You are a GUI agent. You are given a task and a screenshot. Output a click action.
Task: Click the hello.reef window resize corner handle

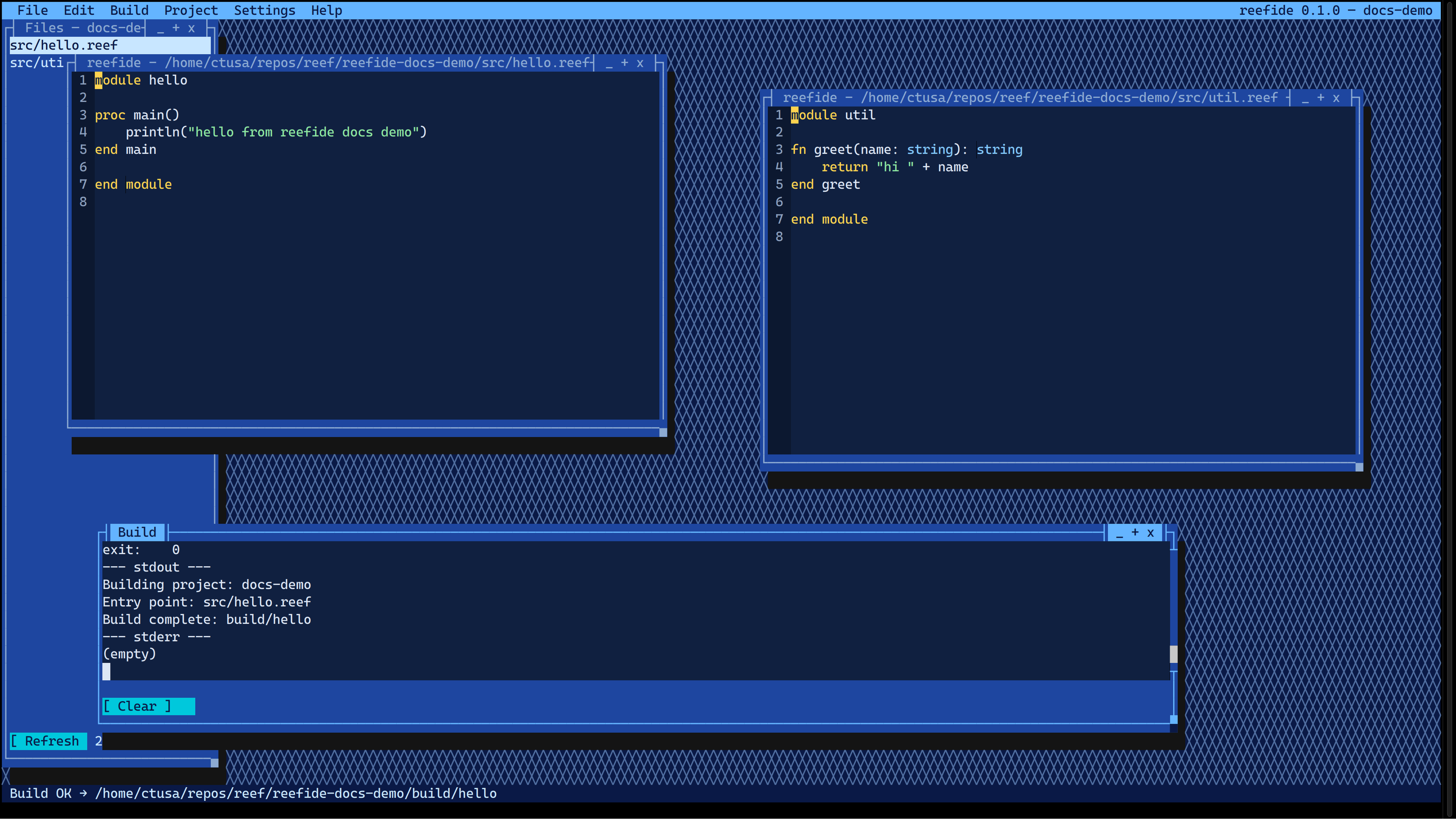663,432
